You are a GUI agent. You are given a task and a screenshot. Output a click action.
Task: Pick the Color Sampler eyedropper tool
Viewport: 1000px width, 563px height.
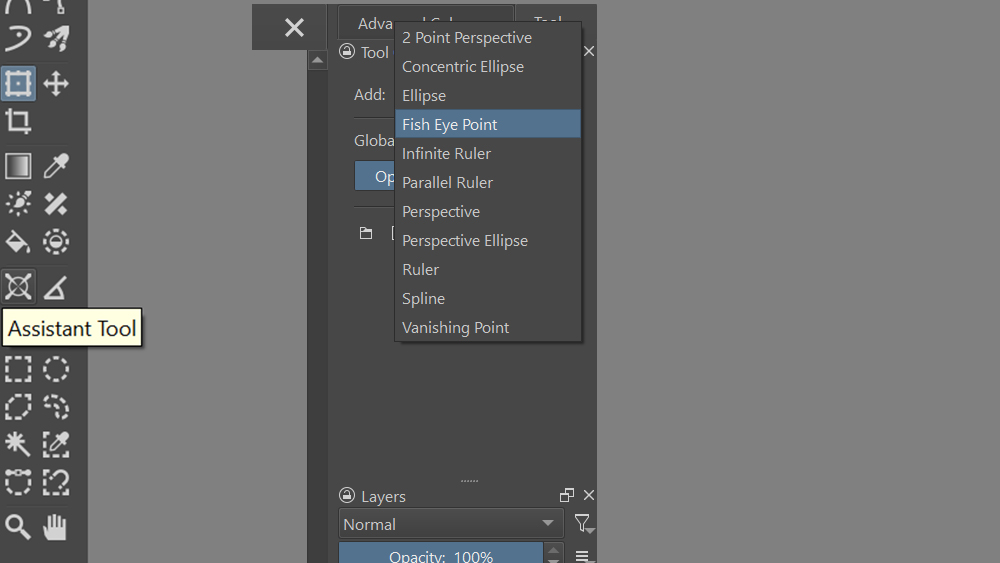[x=56, y=166]
